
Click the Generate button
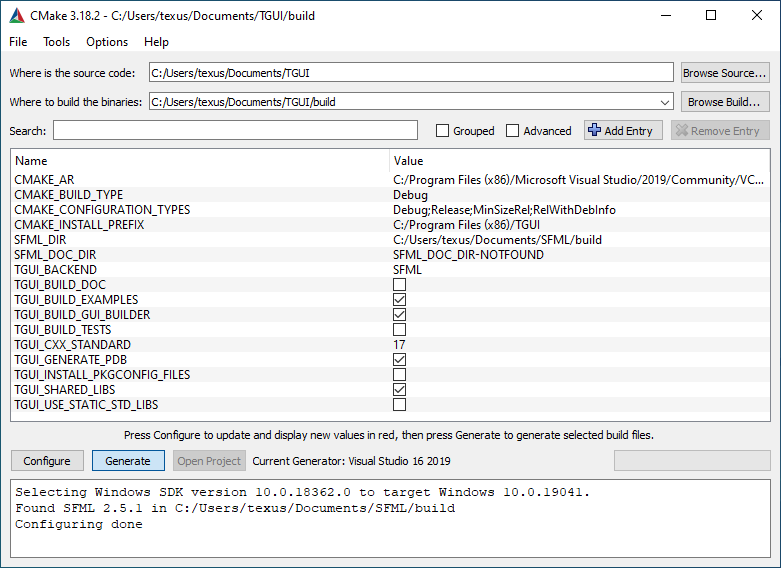pyautogui.click(x=128, y=461)
